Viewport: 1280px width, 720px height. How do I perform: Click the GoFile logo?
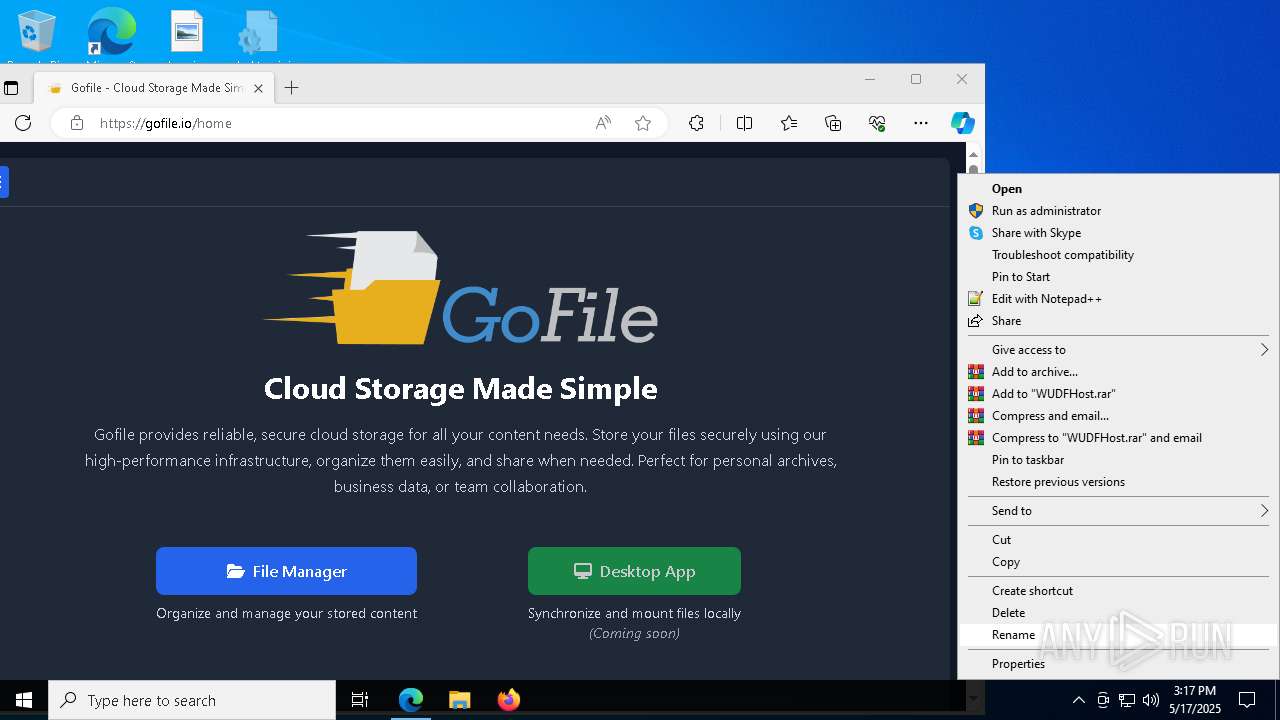460,288
